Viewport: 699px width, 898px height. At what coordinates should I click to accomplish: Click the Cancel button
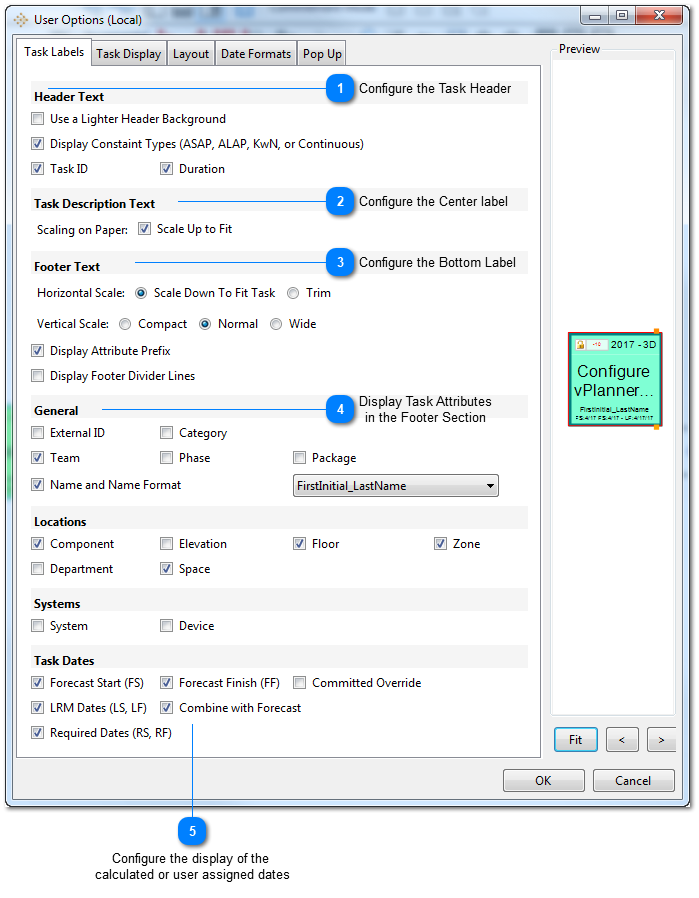point(633,781)
